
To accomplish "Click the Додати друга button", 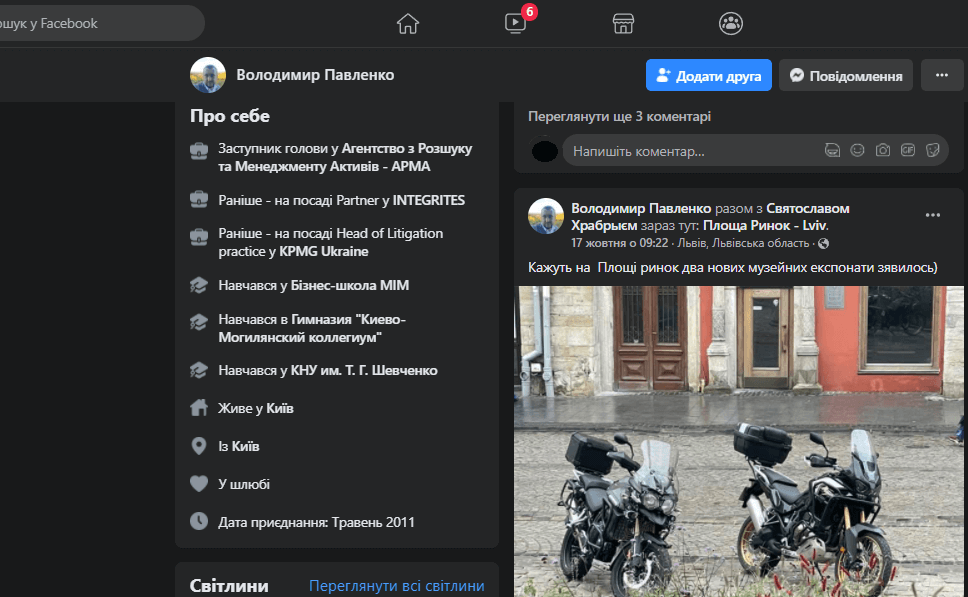I will pos(709,75).
